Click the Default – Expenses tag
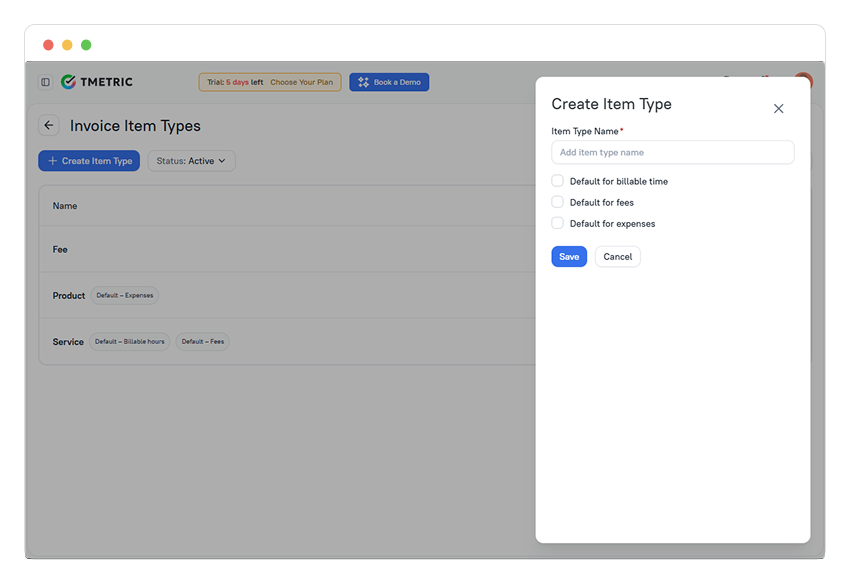The image size is (850, 584). (x=125, y=296)
